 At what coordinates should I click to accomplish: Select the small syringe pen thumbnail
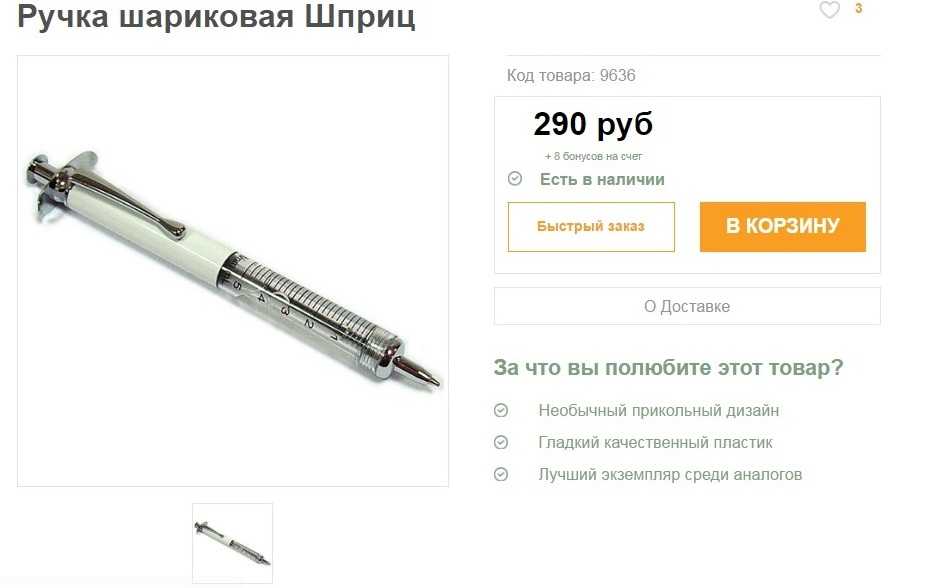(233, 543)
